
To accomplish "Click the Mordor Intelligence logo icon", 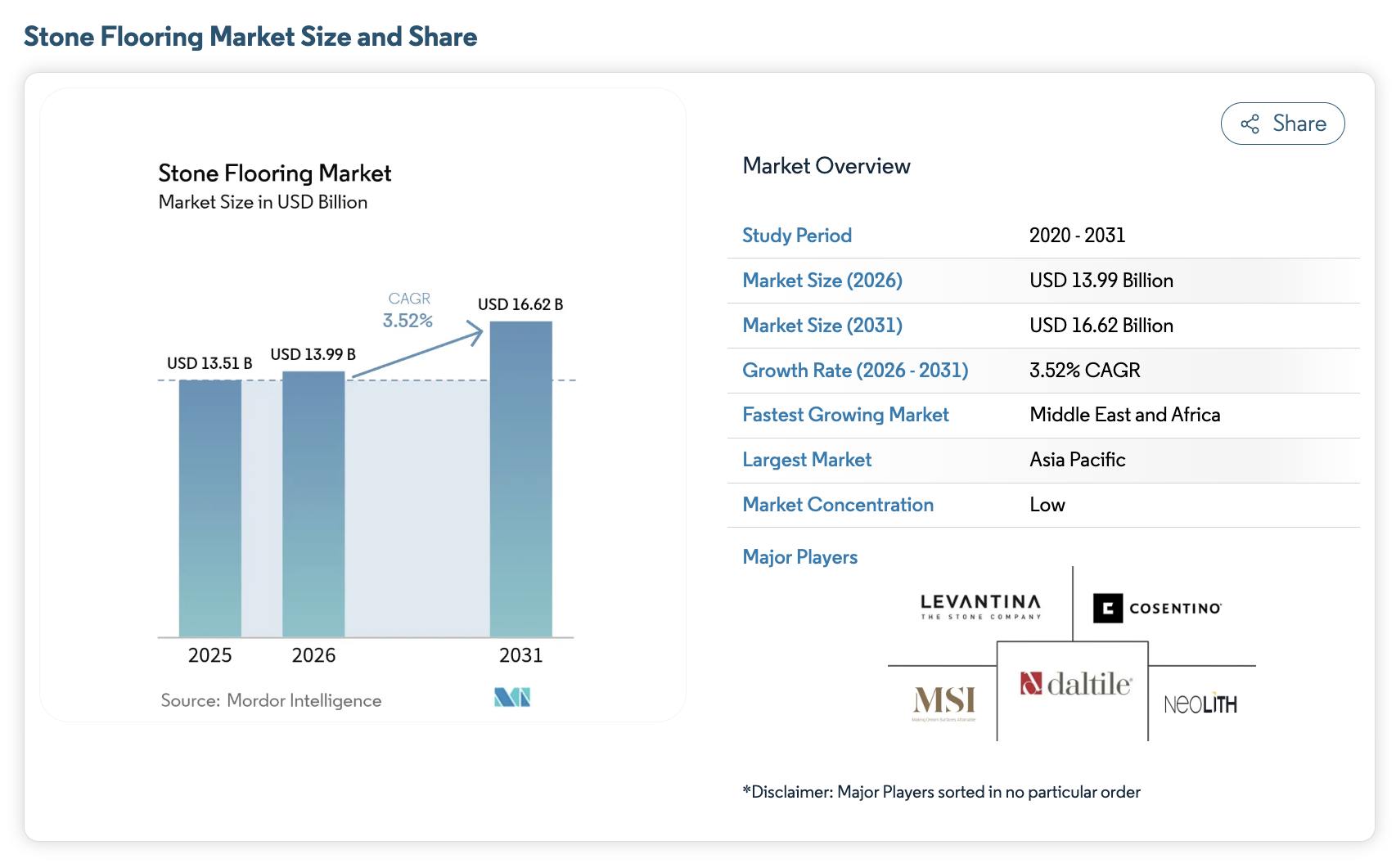I will click(512, 697).
